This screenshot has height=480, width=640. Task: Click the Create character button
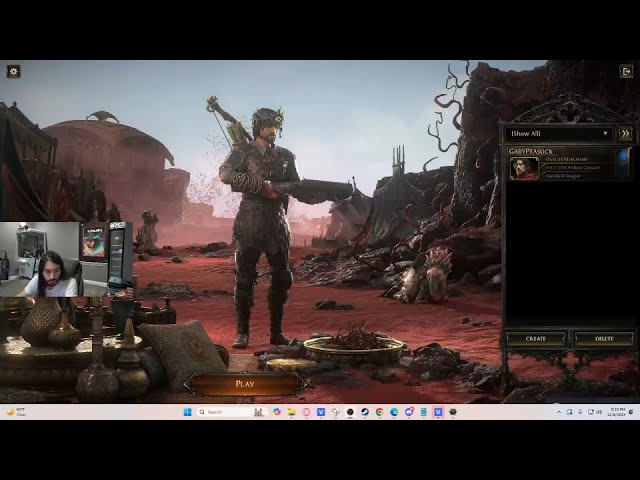click(536, 339)
